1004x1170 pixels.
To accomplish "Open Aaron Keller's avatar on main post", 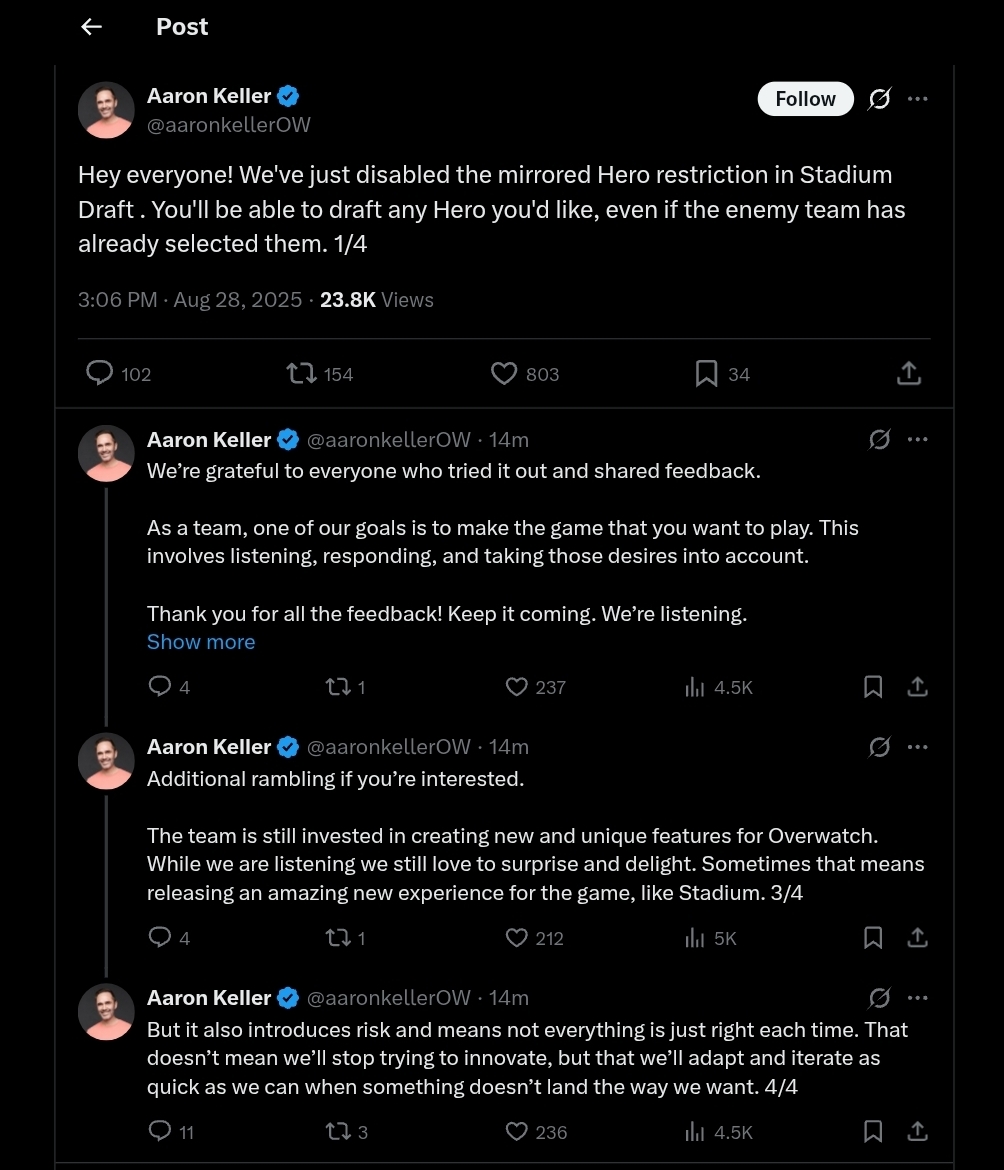I will point(106,110).
